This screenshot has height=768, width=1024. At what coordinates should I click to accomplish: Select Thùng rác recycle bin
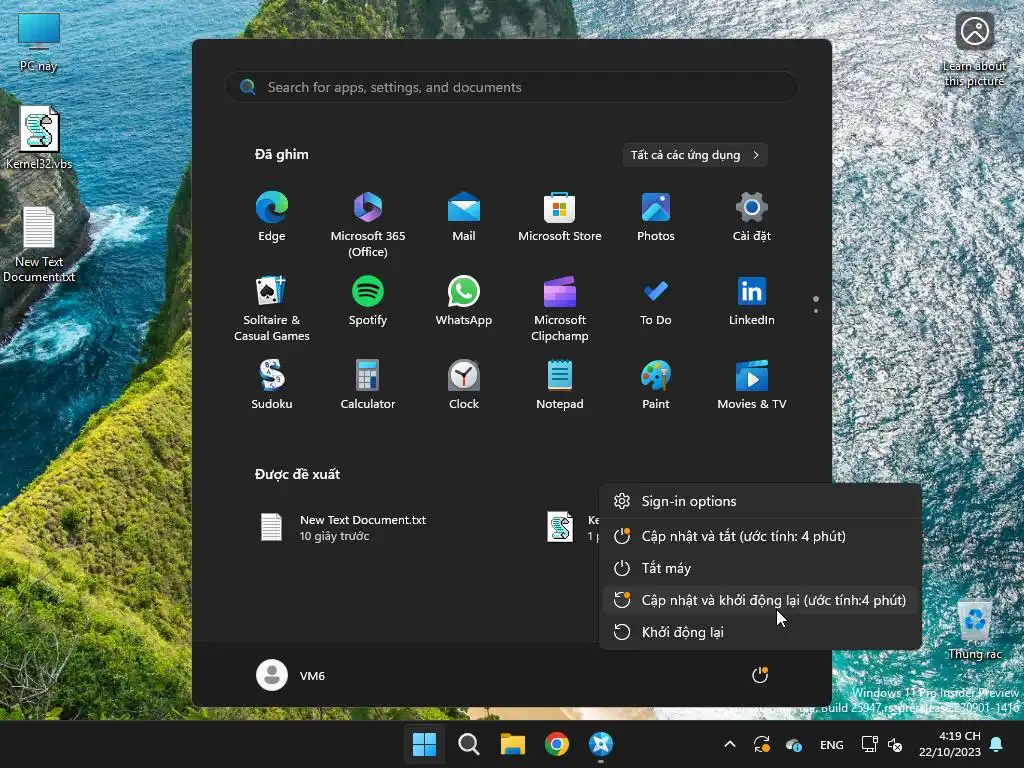click(x=974, y=630)
